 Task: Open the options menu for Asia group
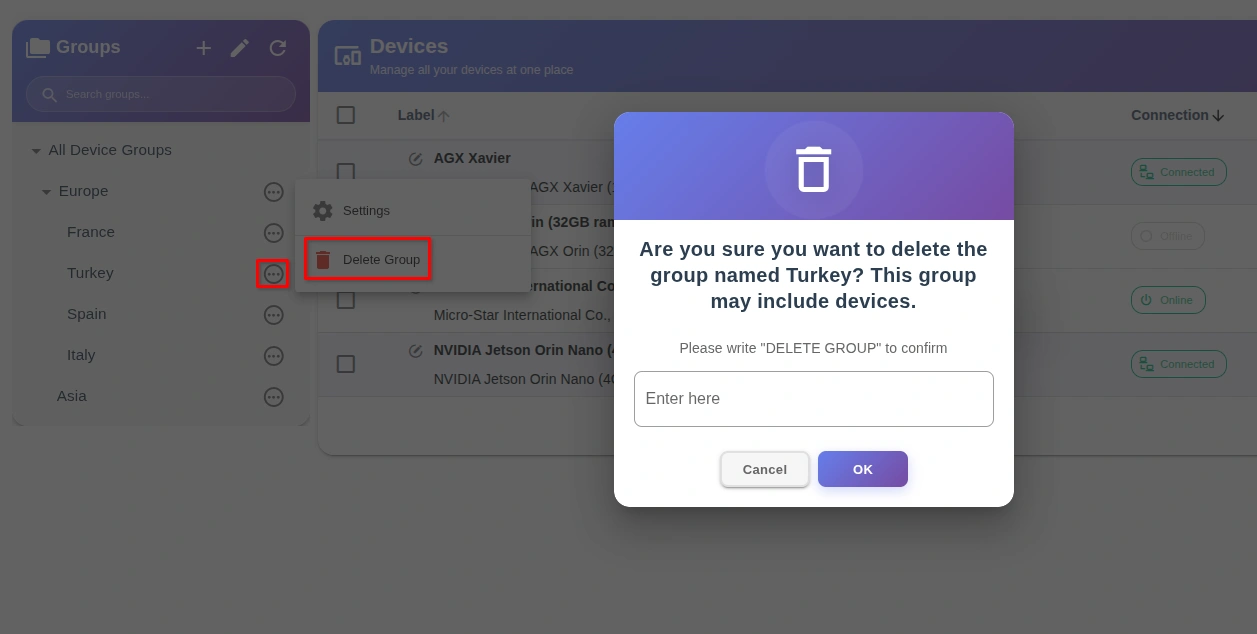(273, 397)
